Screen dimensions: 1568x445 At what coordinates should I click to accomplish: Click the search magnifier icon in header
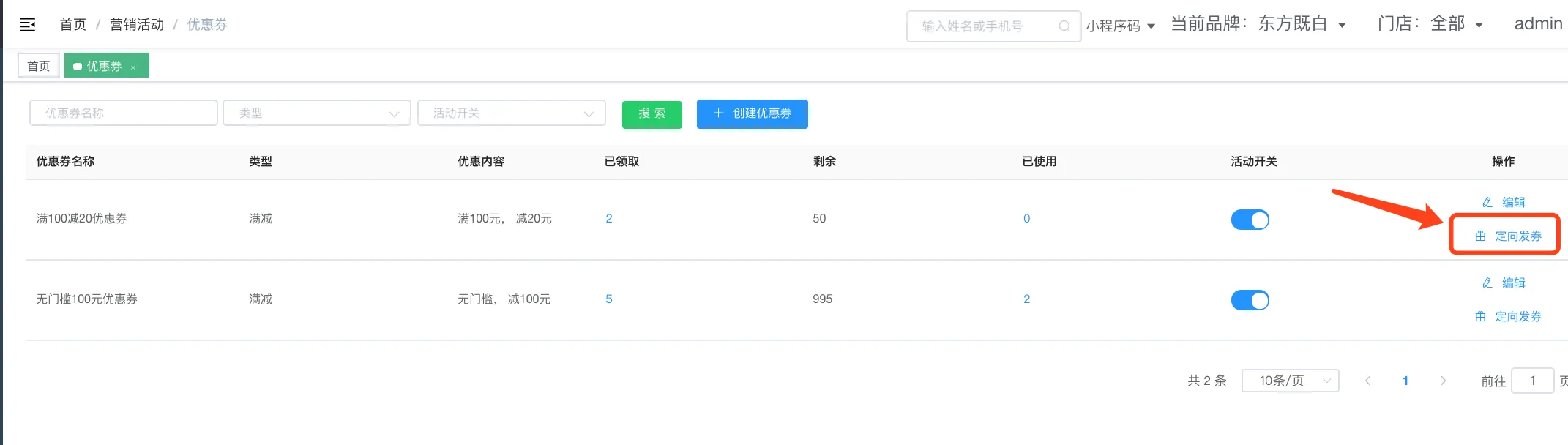coord(1064,26)
